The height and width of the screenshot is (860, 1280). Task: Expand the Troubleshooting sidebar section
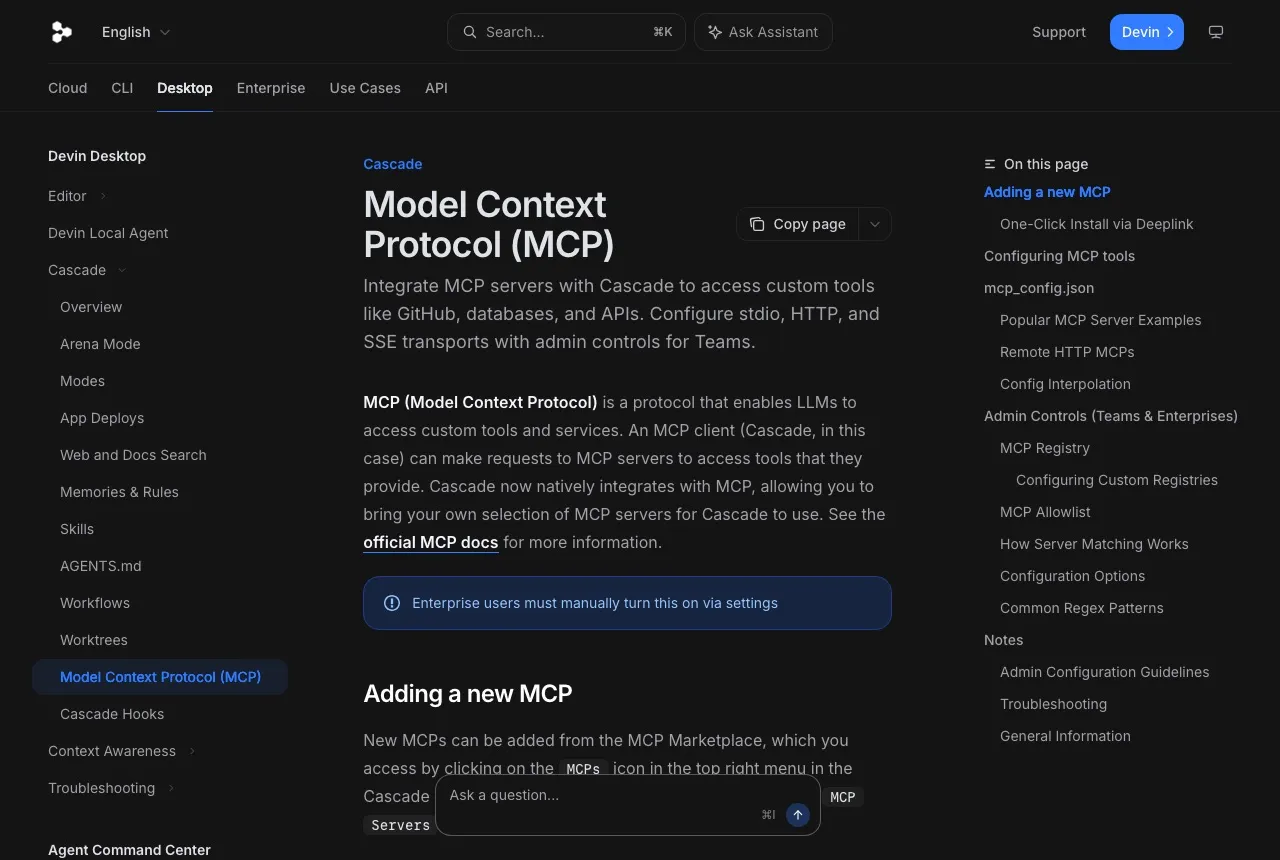(x=112, y=788)
